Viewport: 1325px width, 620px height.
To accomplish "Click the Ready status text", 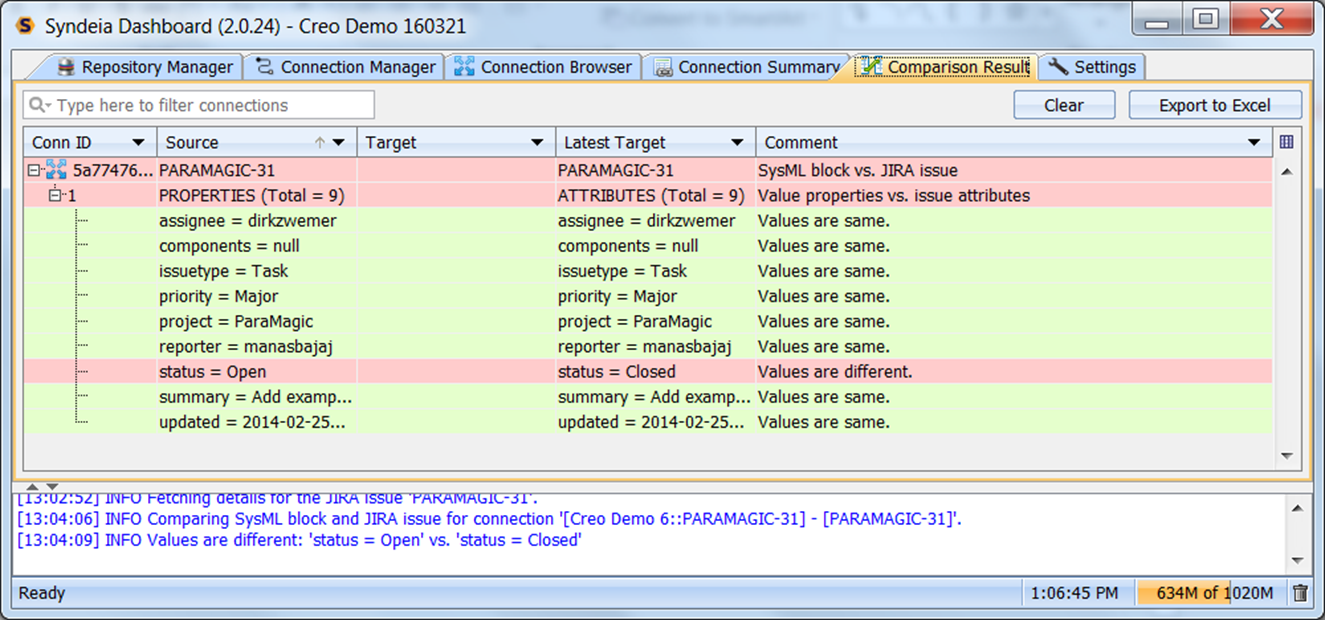I will 42,593.
